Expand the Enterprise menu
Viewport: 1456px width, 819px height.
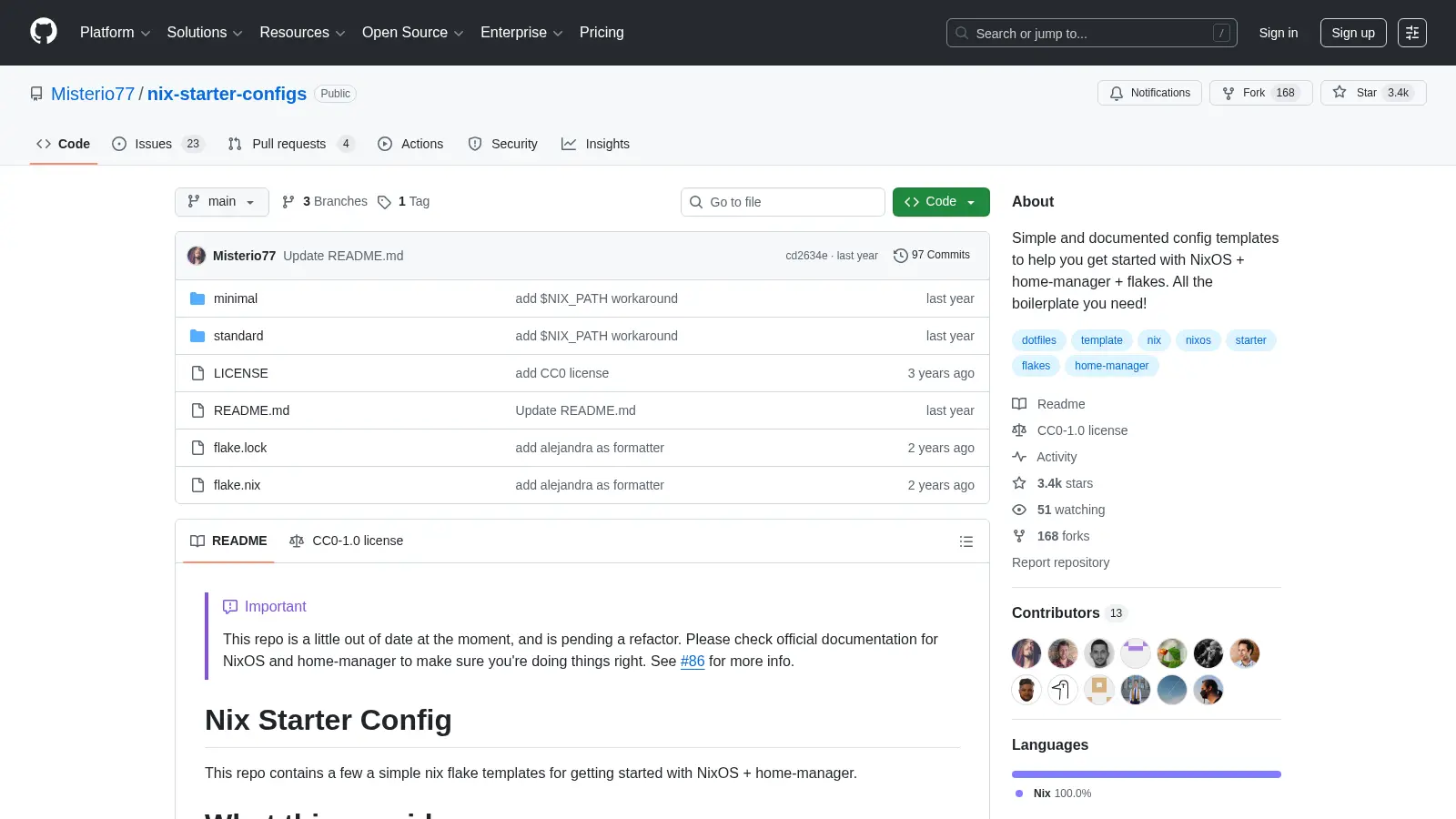point(521,33)
